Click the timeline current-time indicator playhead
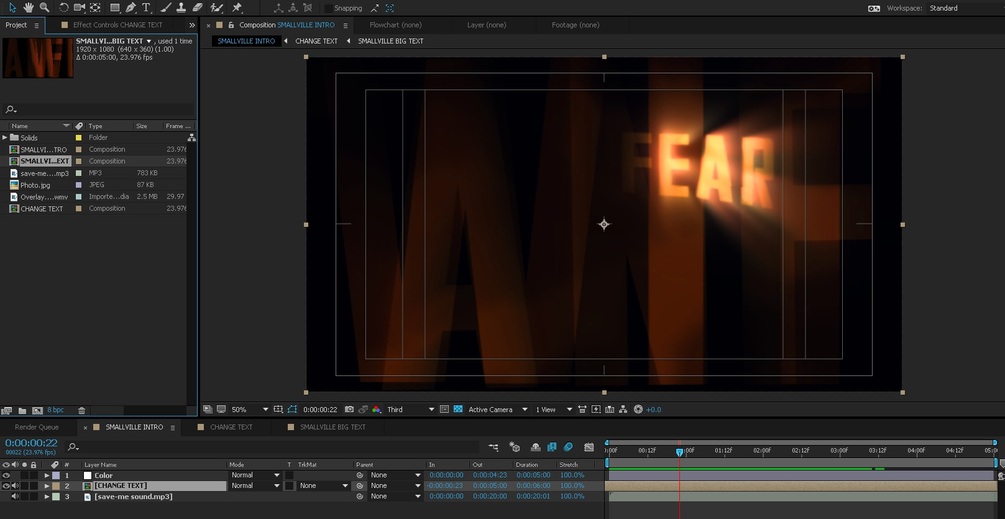This screenshot has height=519, width=1005. tap(679, 452)
